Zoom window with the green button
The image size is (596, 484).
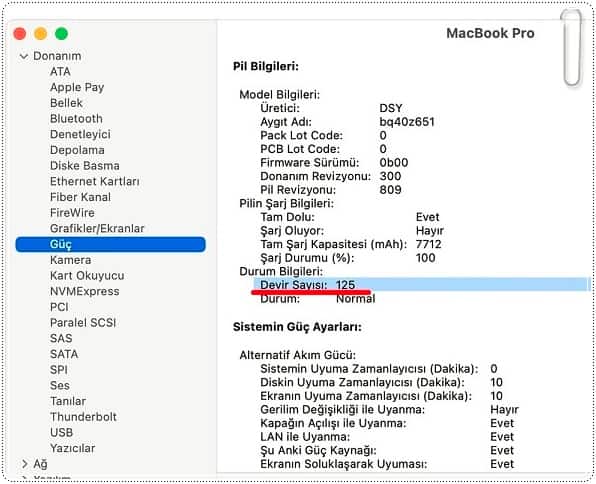(x=61, y=33)
